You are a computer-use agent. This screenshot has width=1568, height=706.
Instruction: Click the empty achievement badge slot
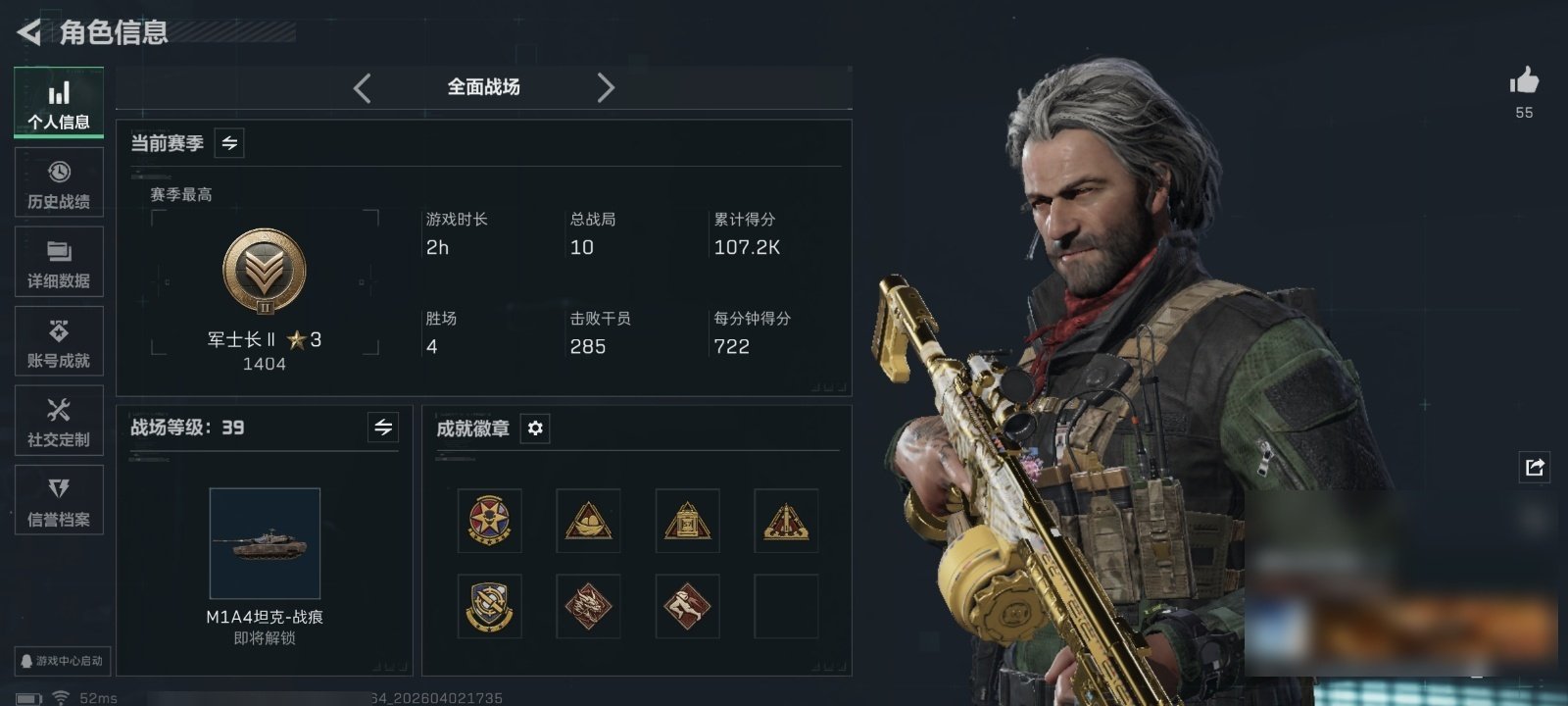click(x=786, y=606)
